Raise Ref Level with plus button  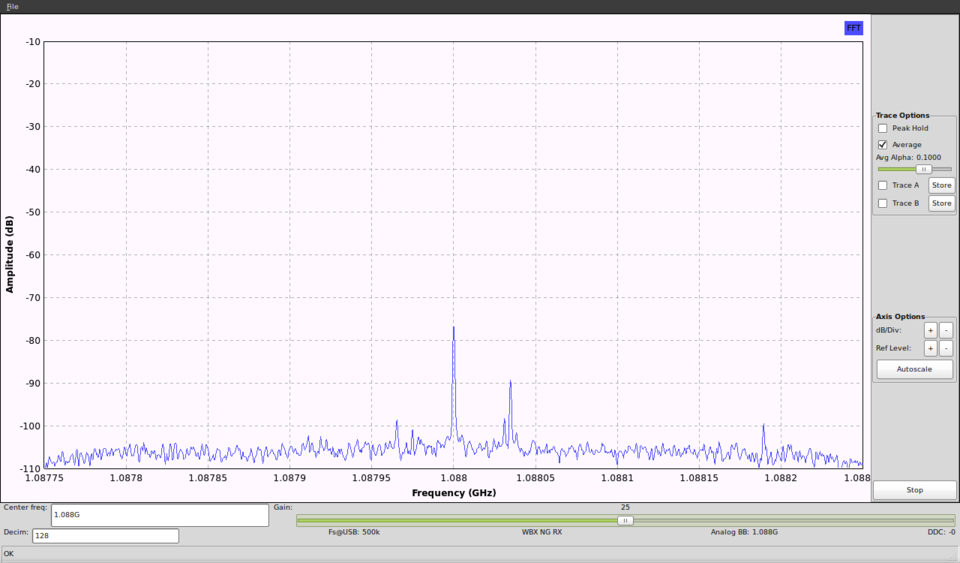[930, 348]
